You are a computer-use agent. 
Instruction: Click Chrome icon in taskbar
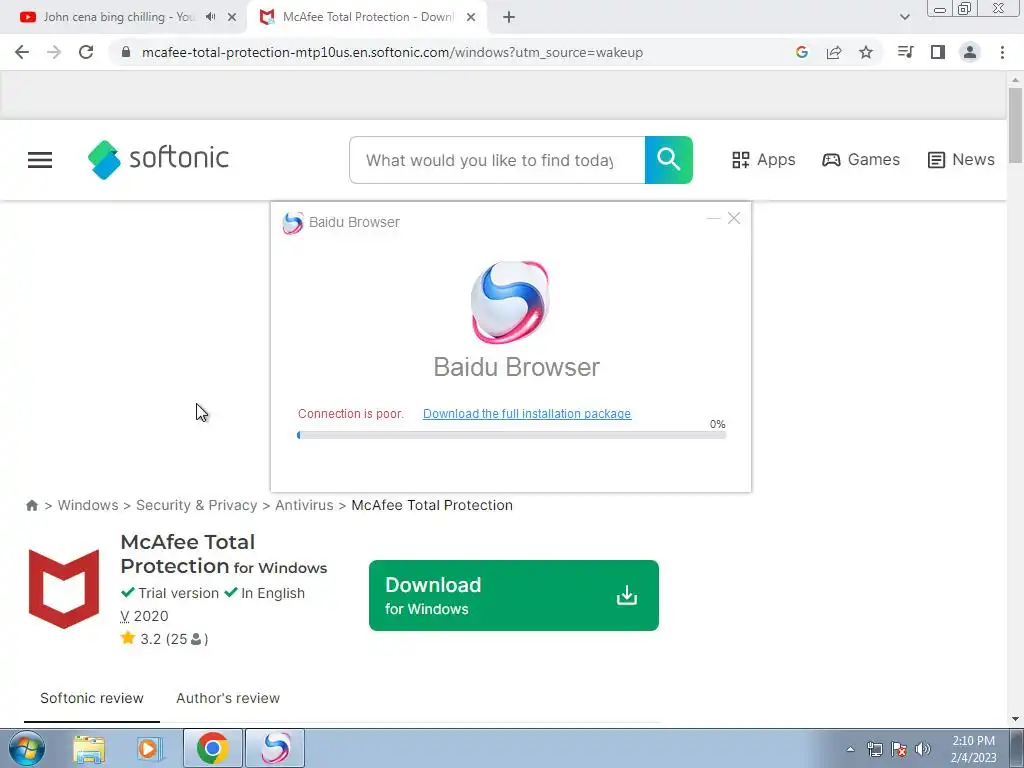point(213,748)
